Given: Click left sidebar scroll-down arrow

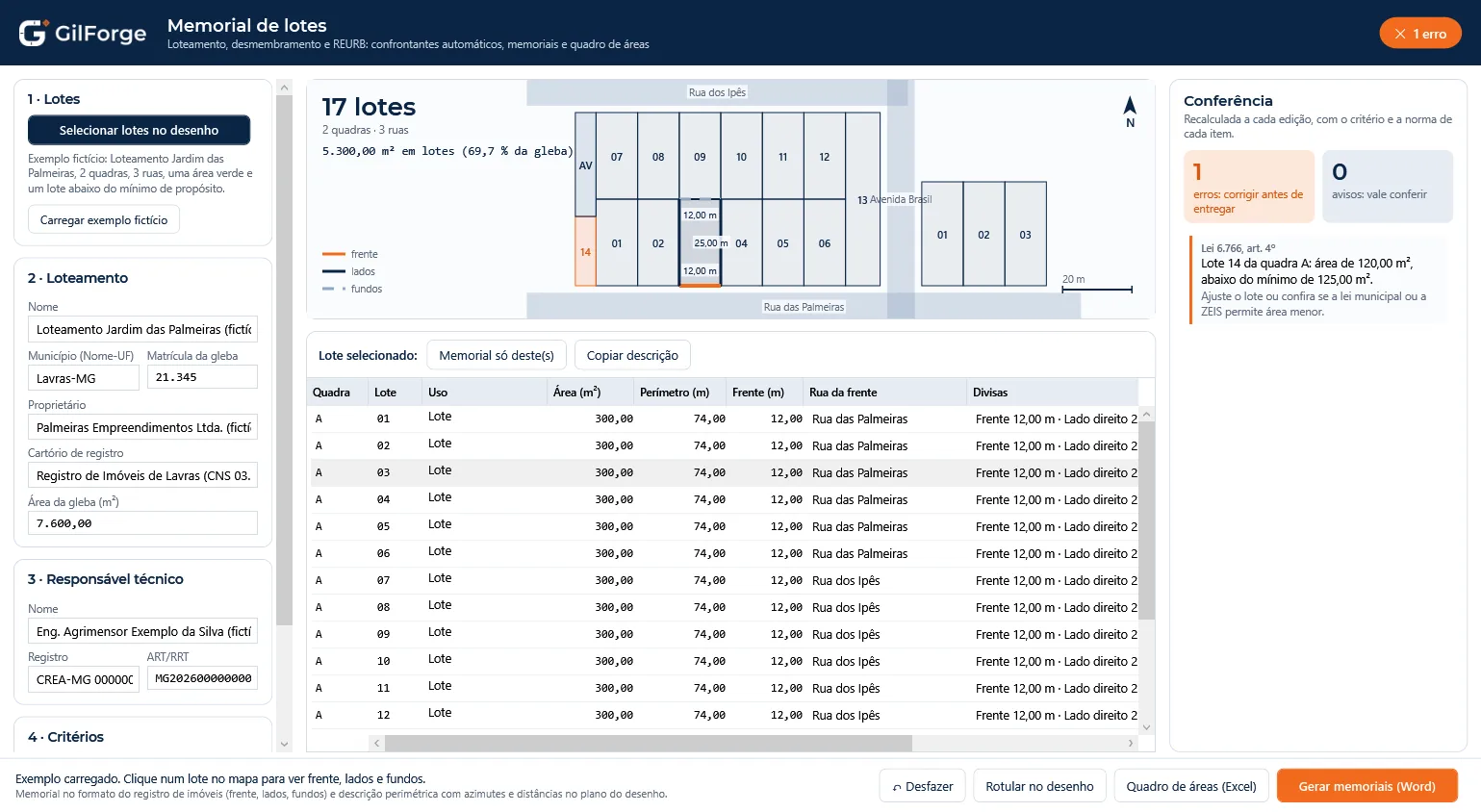Looking at the screenshot, I should pyautogui.click(x=284, y=744).
